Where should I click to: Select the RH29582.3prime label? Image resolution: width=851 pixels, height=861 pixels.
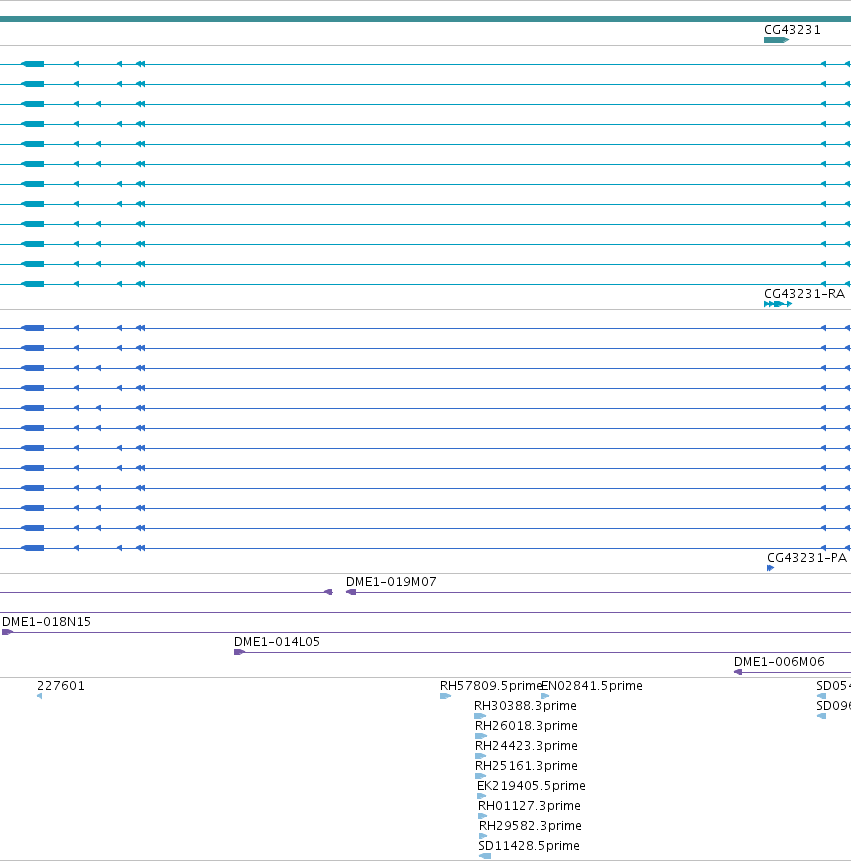[530, 826]
